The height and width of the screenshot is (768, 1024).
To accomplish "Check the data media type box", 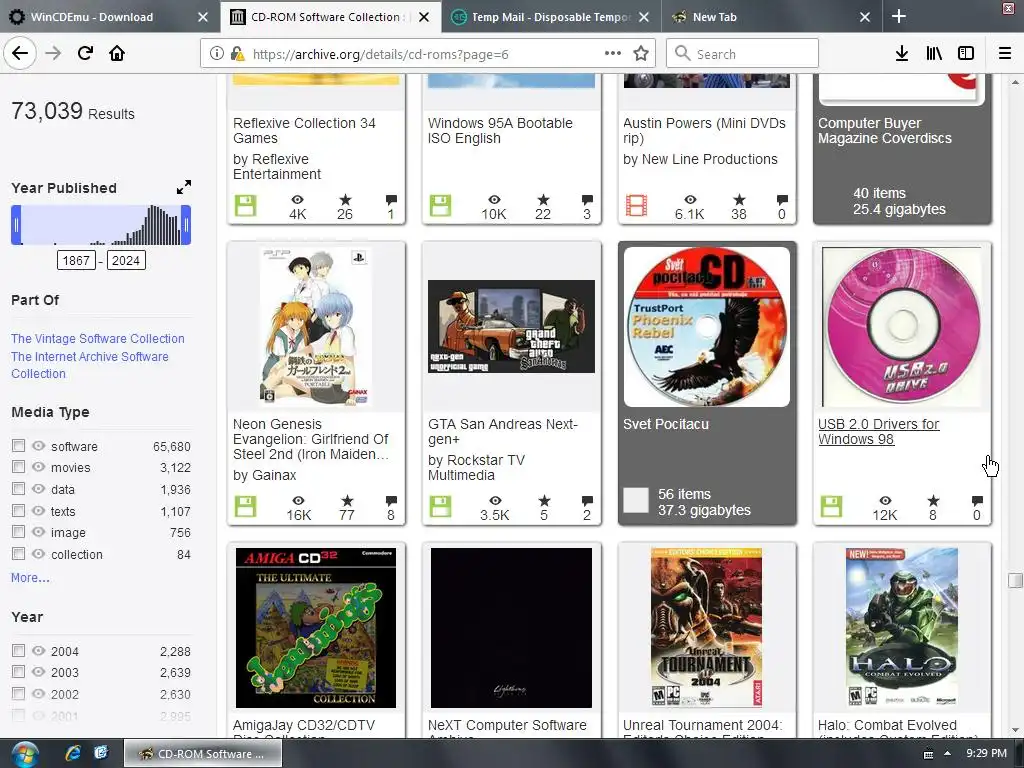I will pyautogui.click(x=18, y=488).
